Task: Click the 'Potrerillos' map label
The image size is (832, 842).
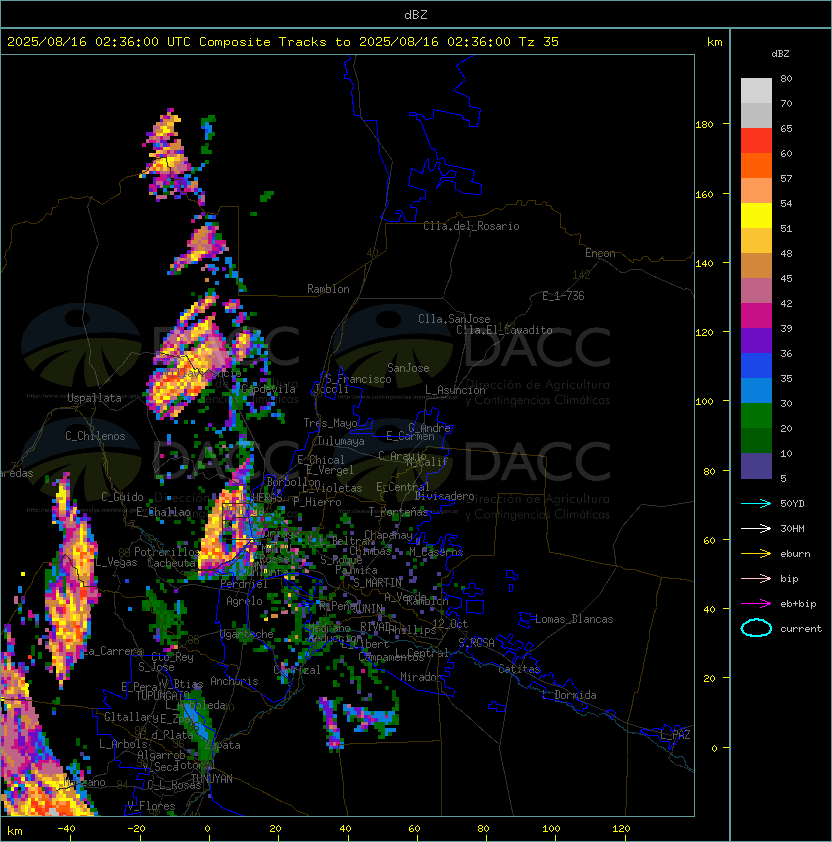Action: click(167, 552)
